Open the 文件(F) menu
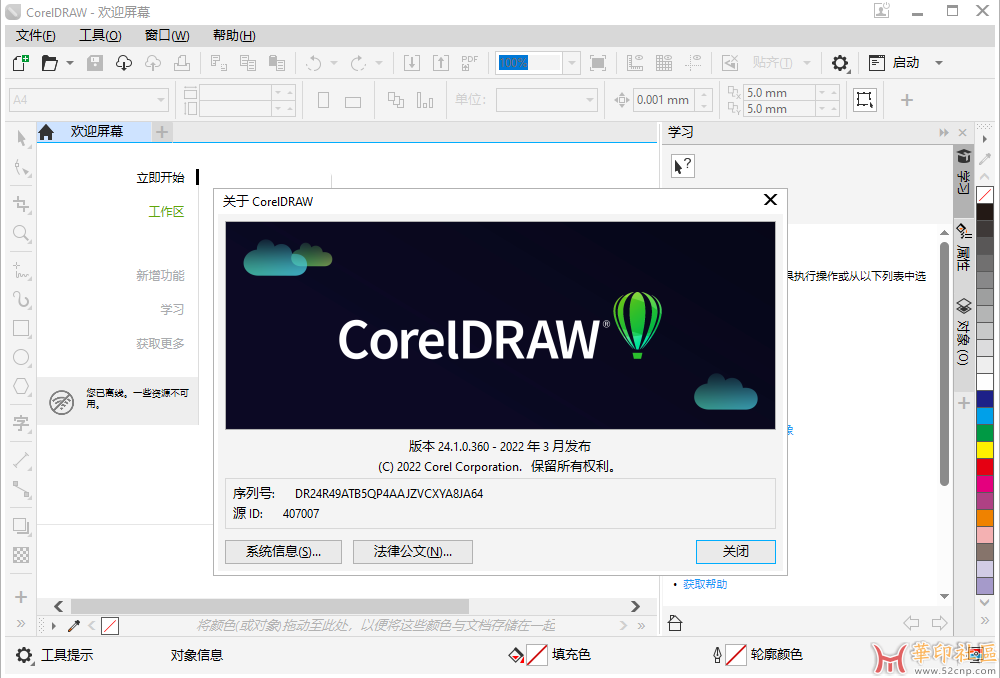Viewport: 1000px width, 678px height. [36, 36]
